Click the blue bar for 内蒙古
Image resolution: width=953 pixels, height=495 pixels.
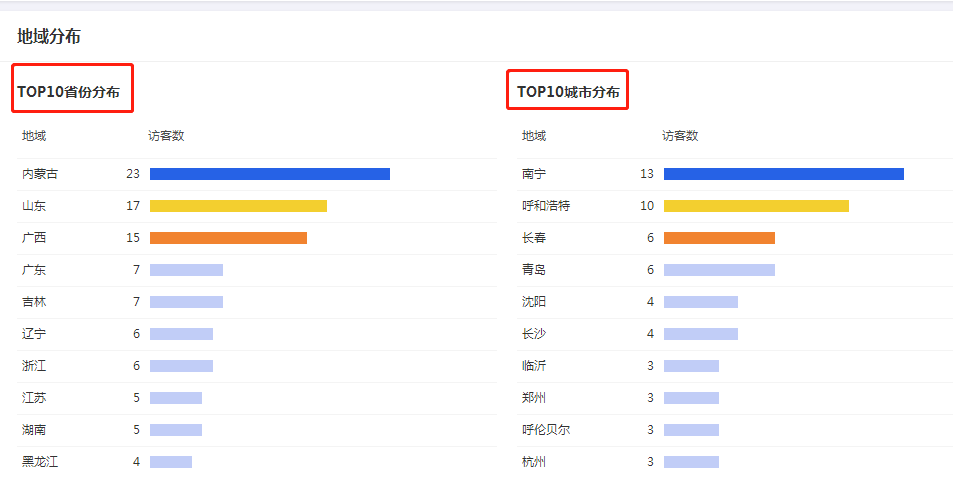269,174
